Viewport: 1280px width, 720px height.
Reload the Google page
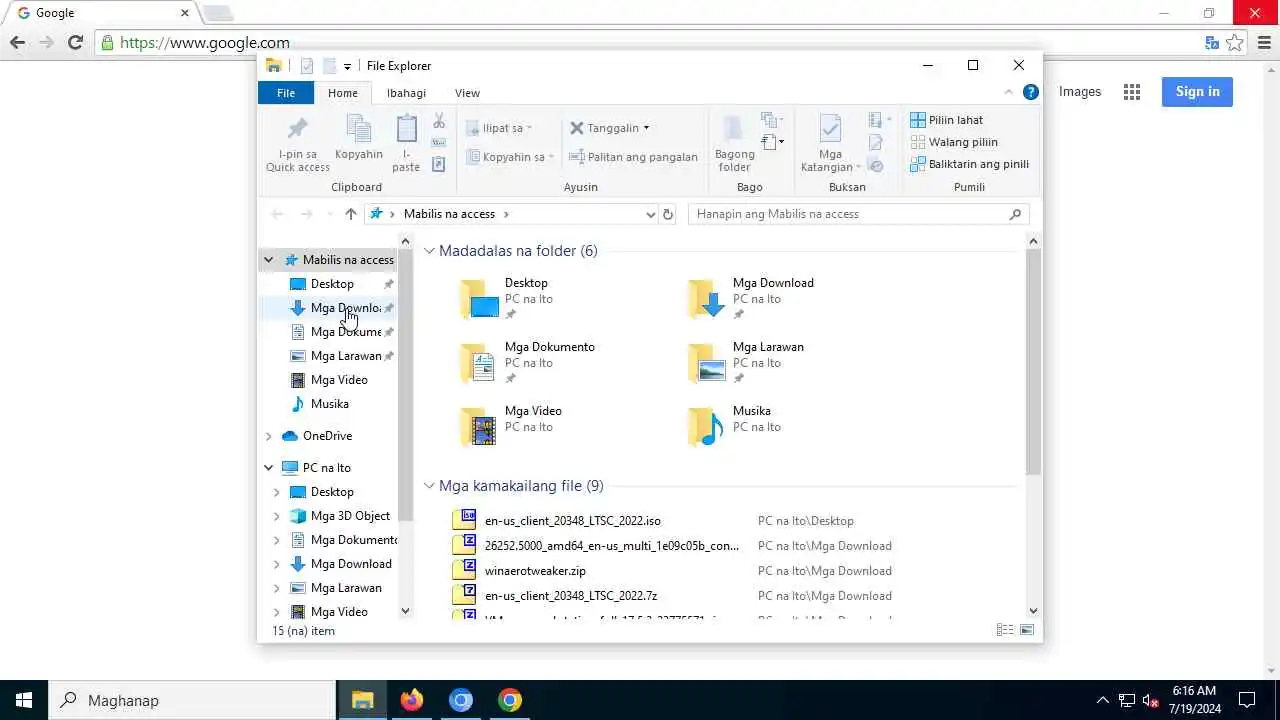point(75,42)
